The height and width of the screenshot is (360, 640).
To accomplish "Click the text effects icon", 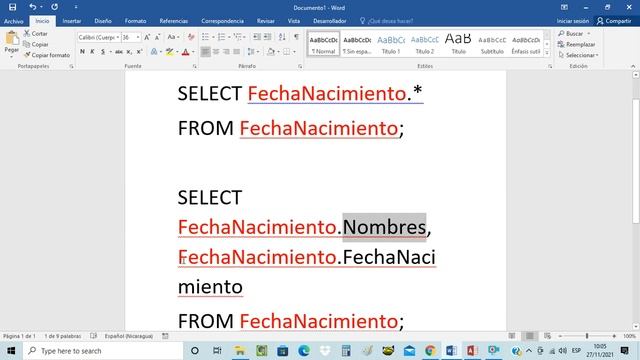I will click(154, 52).
